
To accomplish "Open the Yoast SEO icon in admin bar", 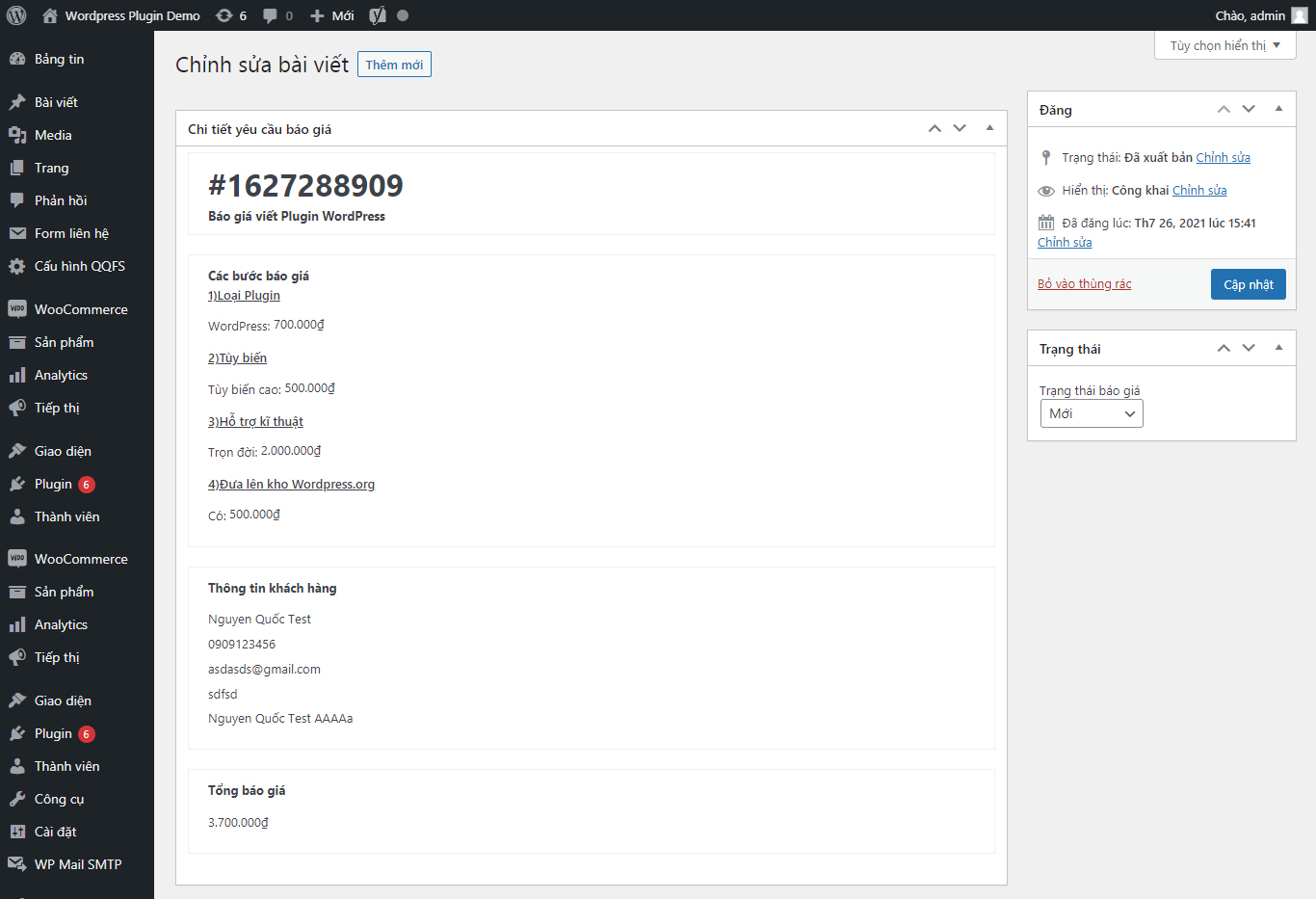I will click(378, 15).
